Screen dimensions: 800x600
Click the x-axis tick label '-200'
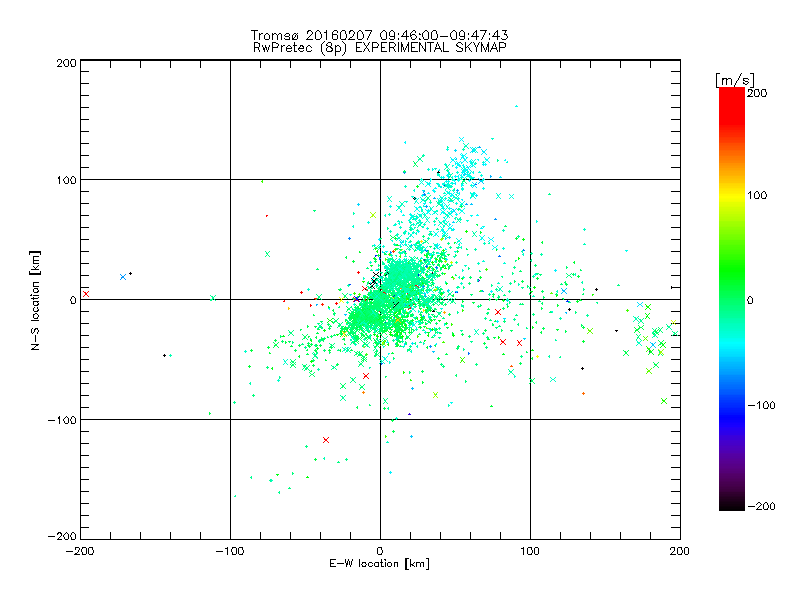(80, 551)
